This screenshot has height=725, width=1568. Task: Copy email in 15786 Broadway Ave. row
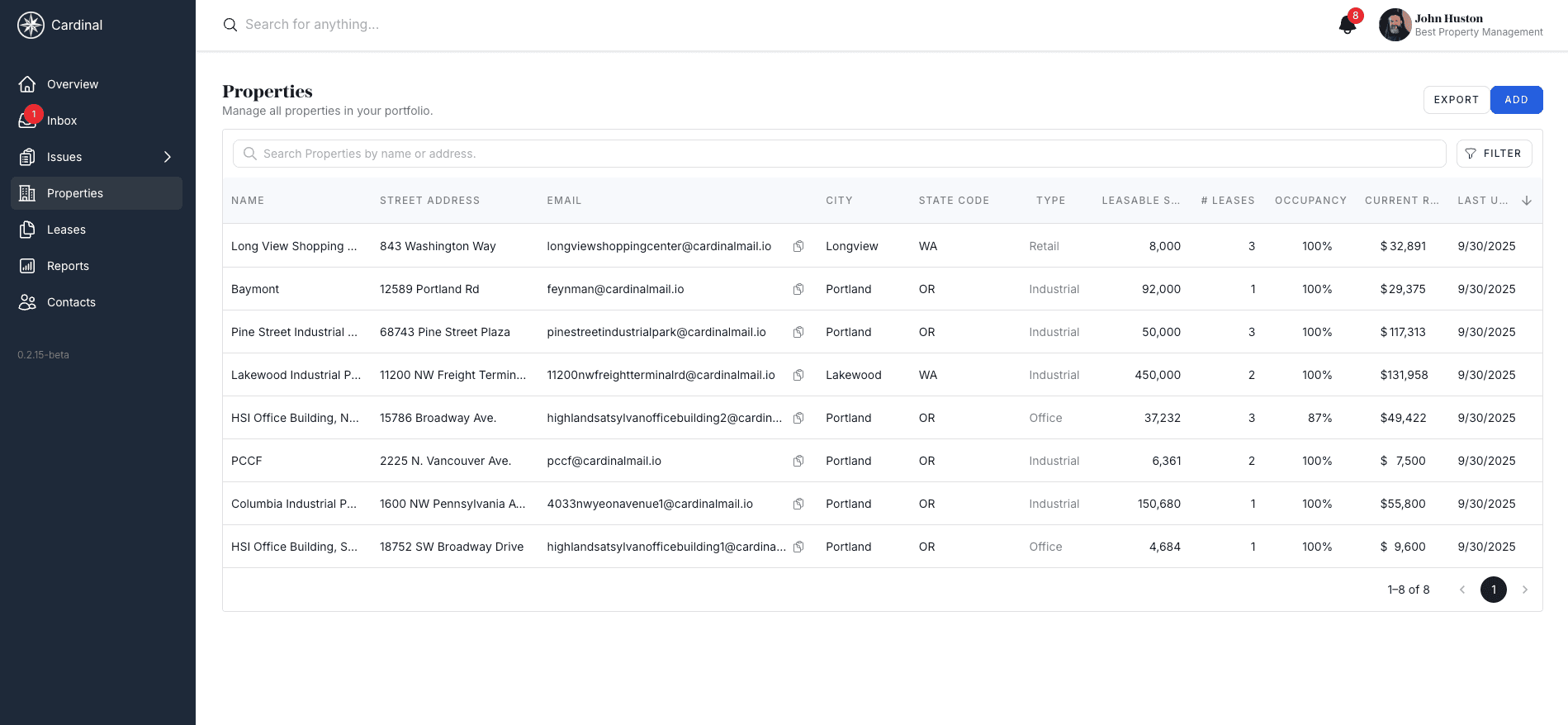tap(798, 418)
